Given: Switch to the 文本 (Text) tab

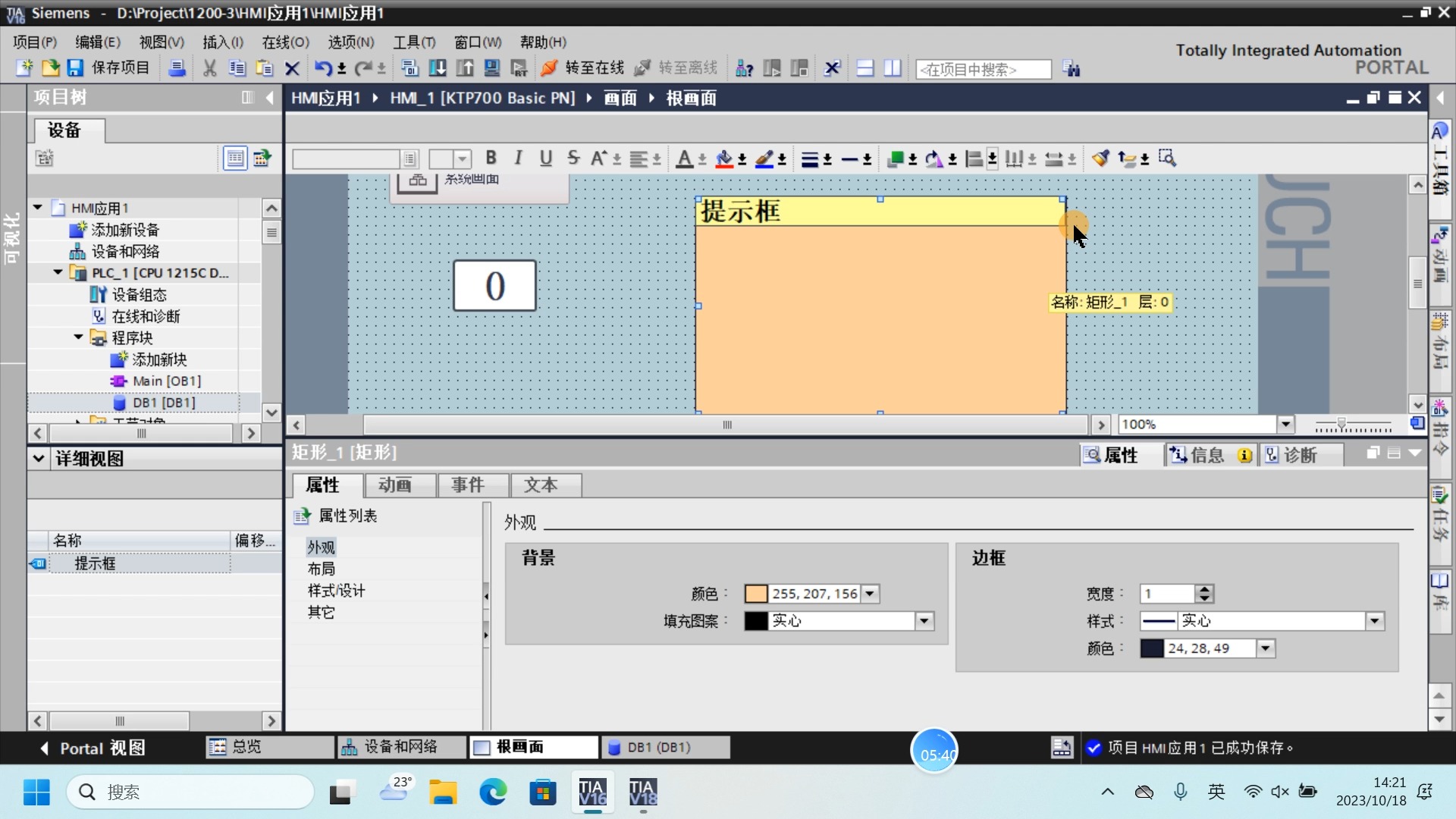Looking at the screenshot, I should coord(541,485).
